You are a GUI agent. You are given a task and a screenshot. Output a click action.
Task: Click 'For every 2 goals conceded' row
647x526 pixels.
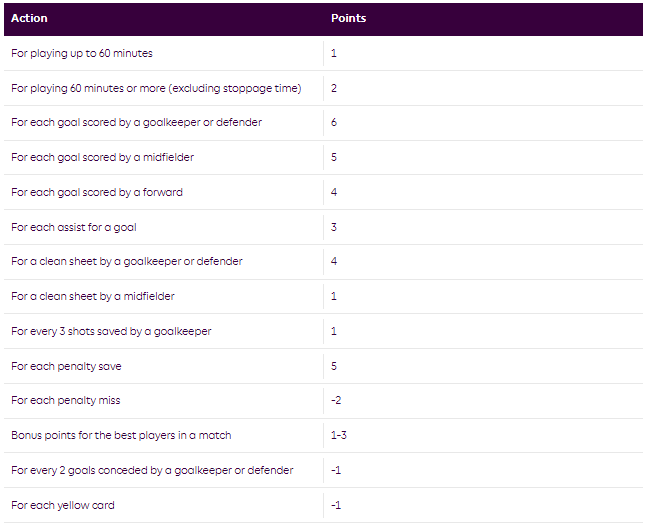point(152,470)
